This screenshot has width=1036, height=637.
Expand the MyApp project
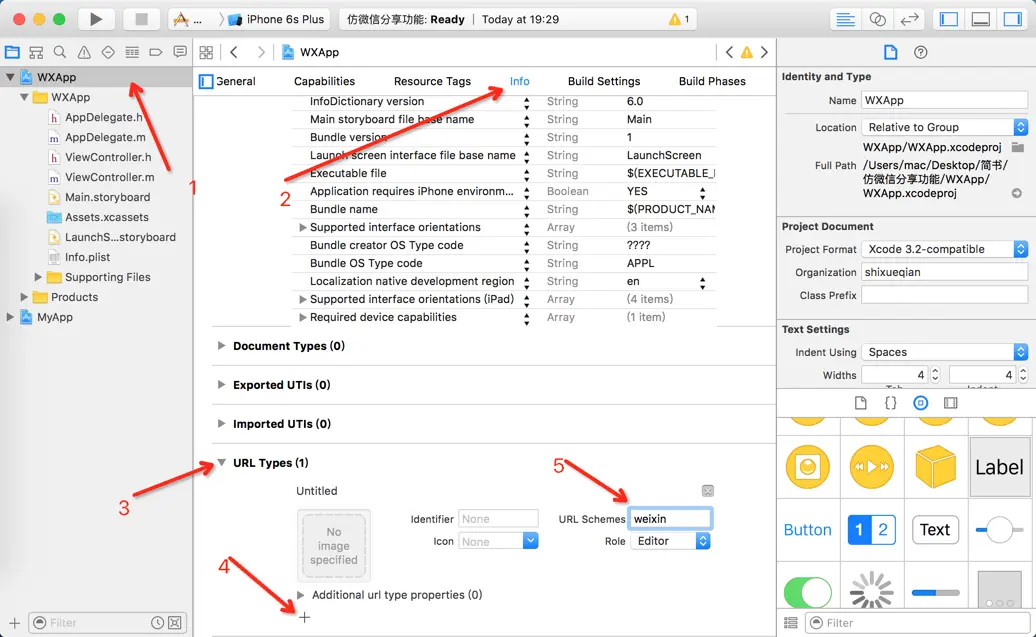pos(10,317)
